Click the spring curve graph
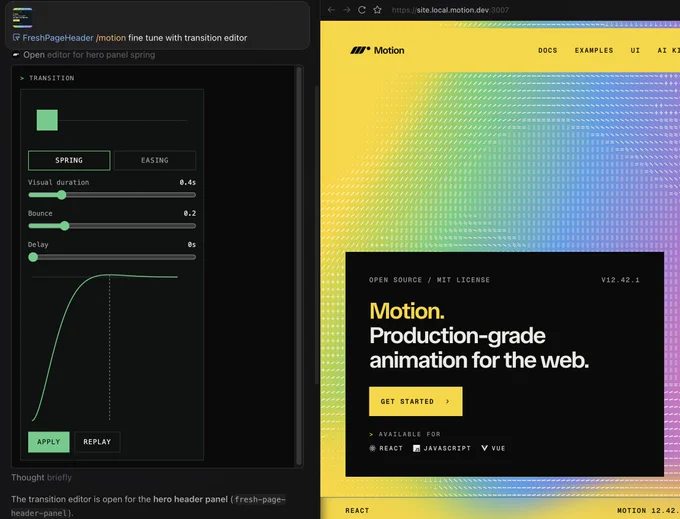The height and width of the screenshot is (519, 680). pos(105,347)
